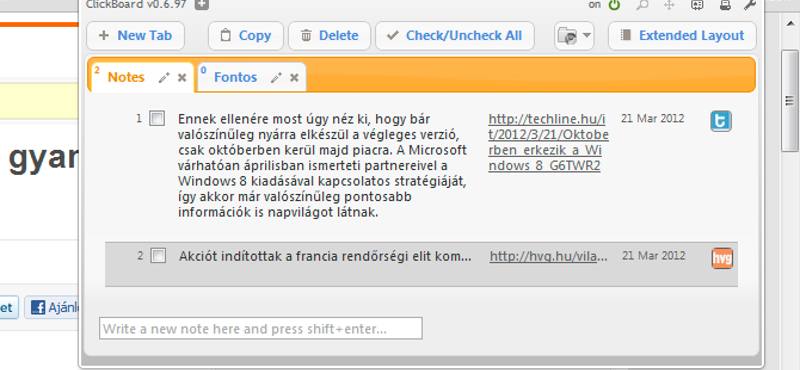The image size is (800, 370).
Task: Check the checkbox of note 2
Action: click(x=158, y=256)
